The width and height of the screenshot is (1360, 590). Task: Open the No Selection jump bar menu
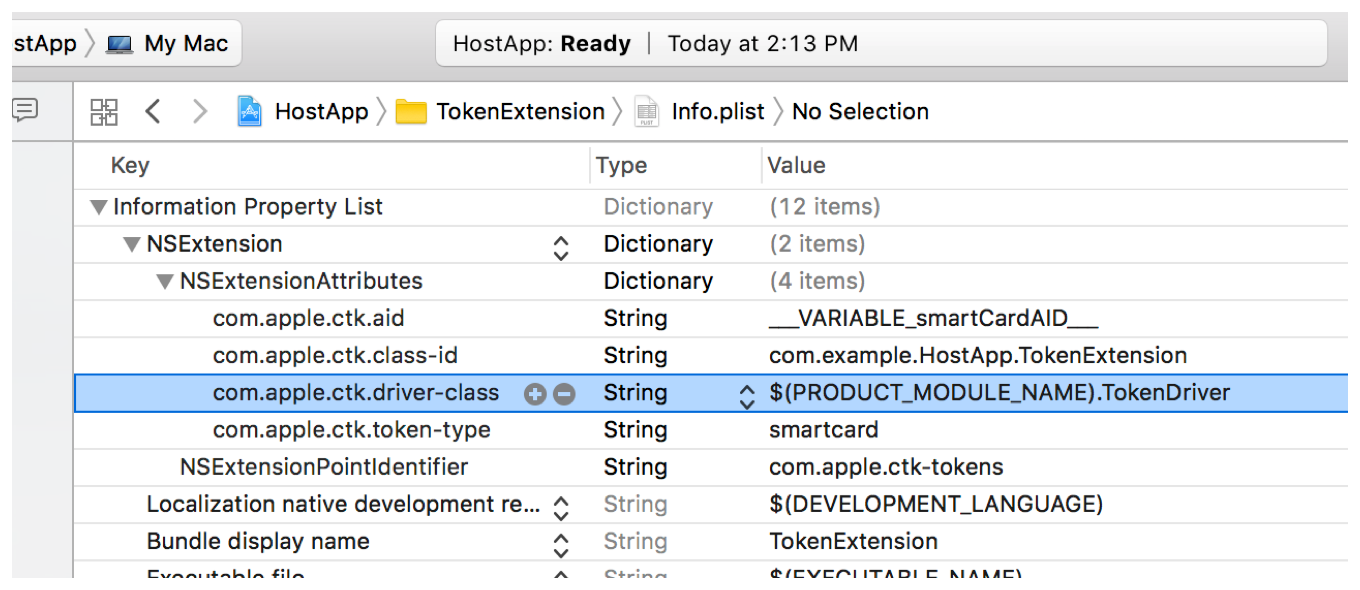click(x=861, y=111)
